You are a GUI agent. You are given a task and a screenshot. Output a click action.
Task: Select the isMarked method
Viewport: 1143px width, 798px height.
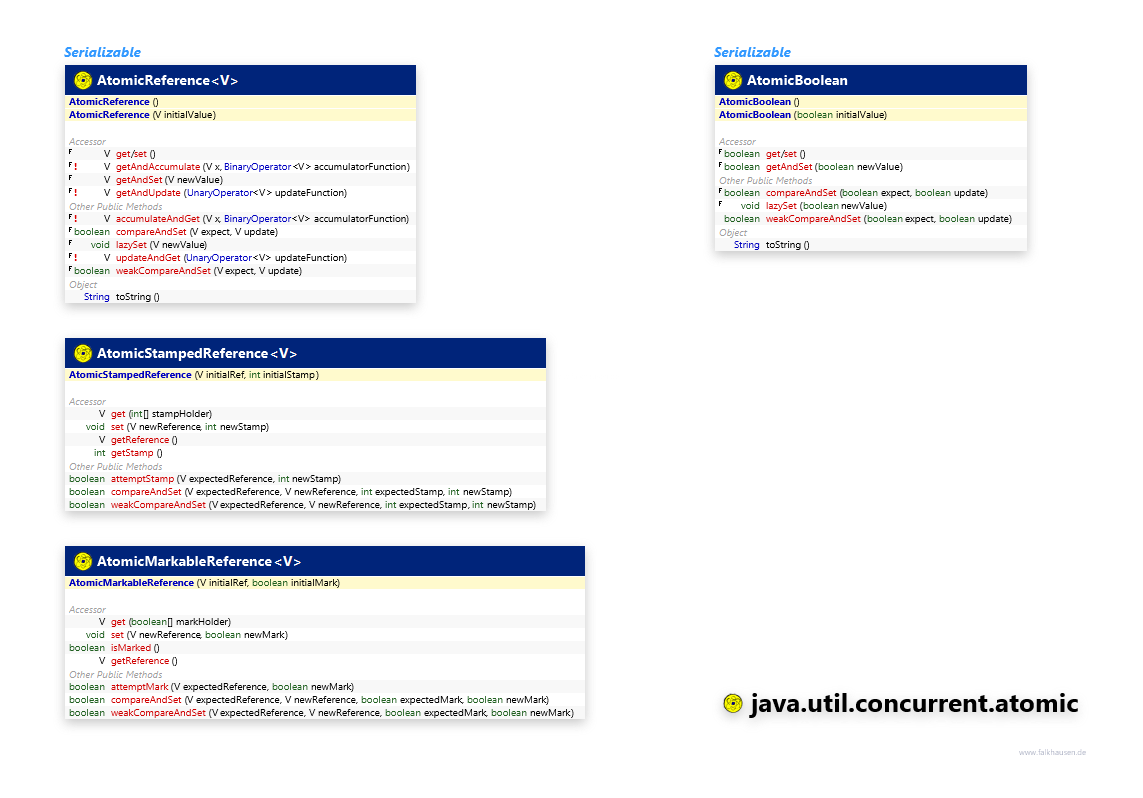[129, 648]
